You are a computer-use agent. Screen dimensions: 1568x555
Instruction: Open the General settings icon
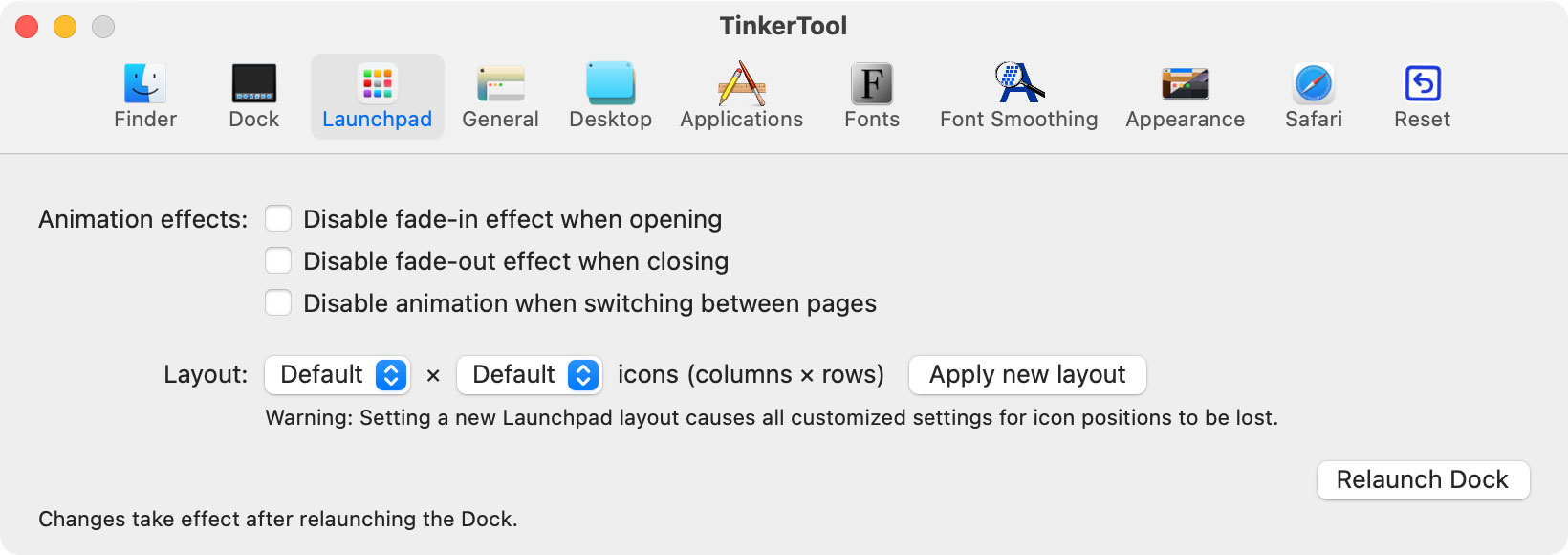click(x=501, y=91)
